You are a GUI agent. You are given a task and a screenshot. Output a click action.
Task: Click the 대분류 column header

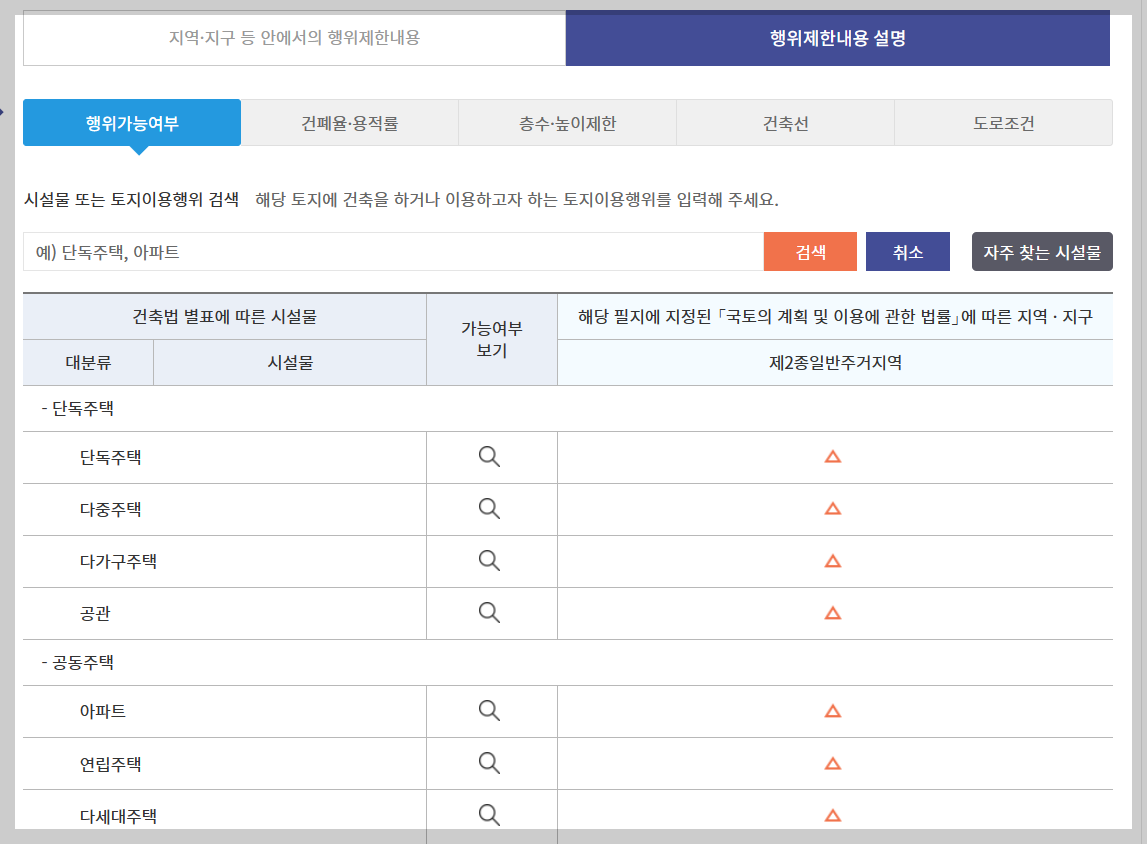point(89,363)
